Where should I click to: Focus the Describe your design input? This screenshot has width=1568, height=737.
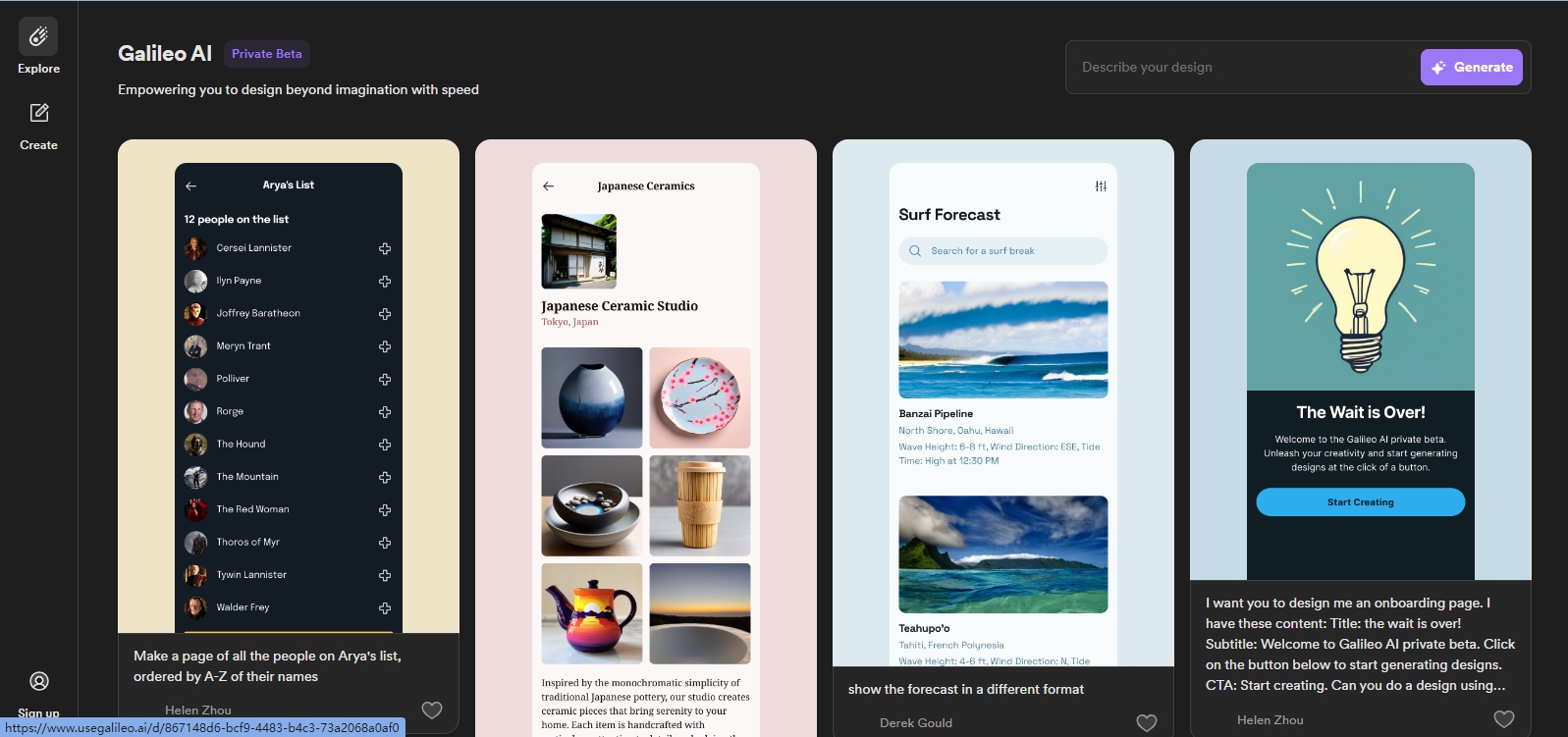(1243, 68)
